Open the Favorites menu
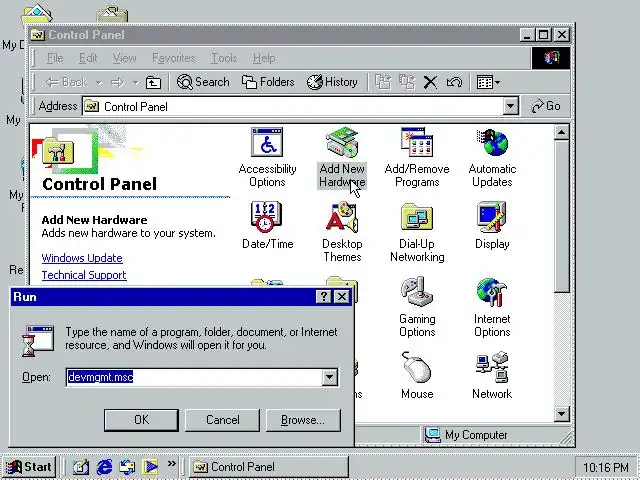Image resolution: width=640 pixels, height=480 pixels. point(173,58)
